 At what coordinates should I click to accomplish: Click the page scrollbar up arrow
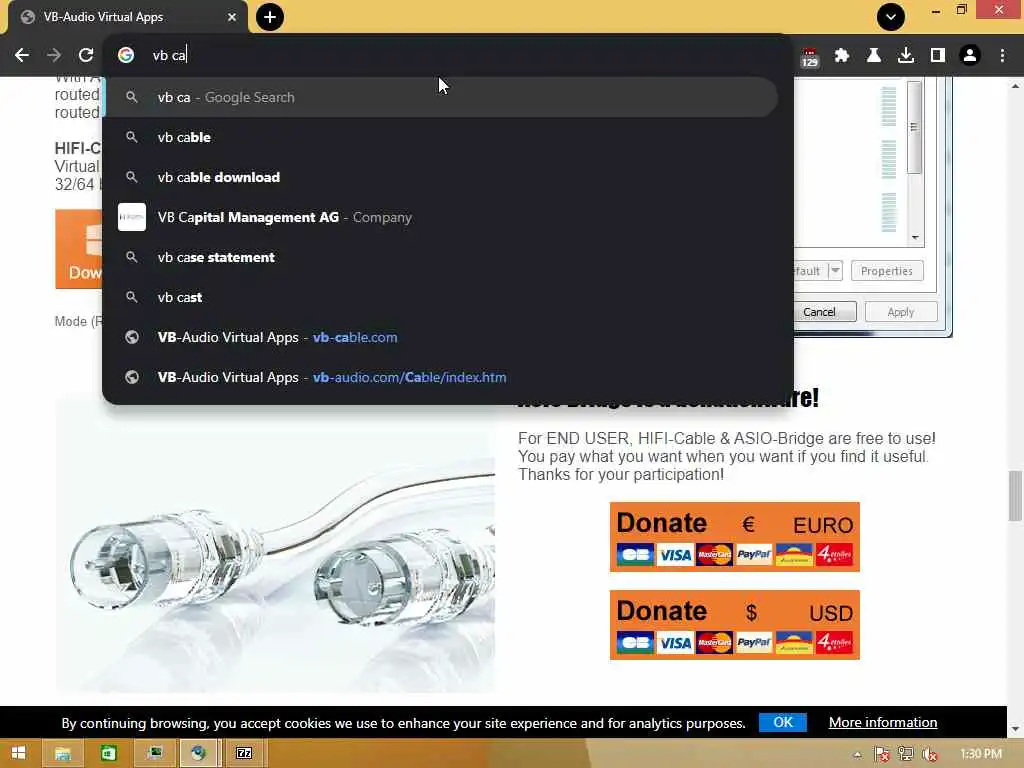pyautogui.click(x=1016, y=86)
